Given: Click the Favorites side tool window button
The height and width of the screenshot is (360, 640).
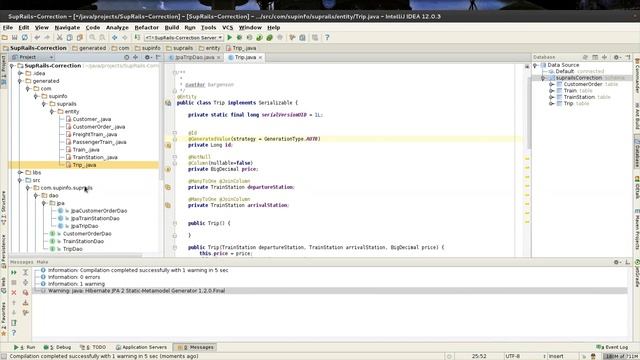Looking at the screenshot, I should click(x=4, y=319).
